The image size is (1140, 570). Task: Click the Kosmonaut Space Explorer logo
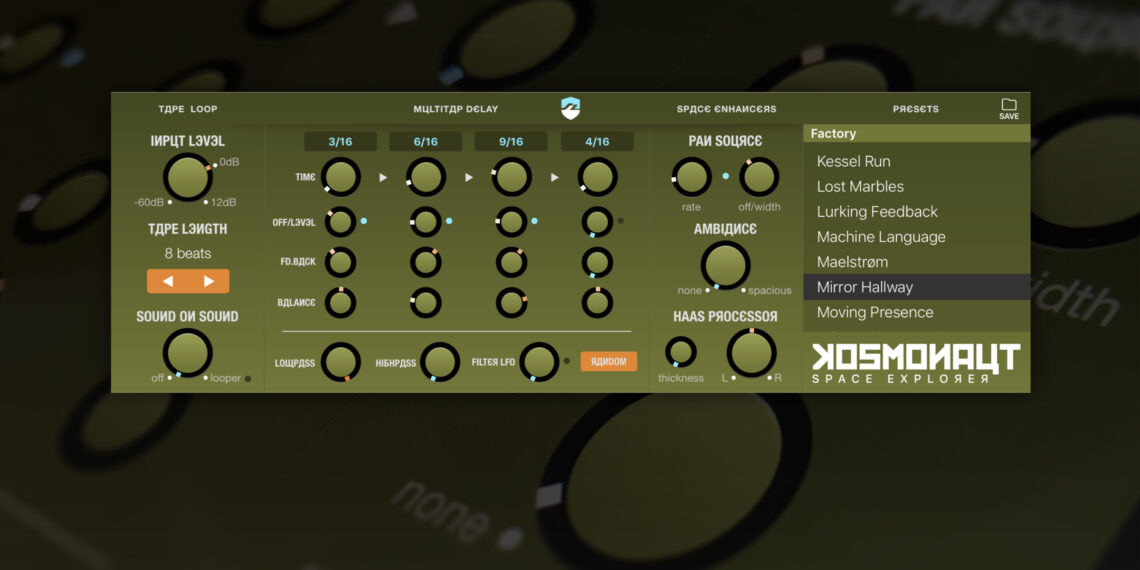coord(915,363)
